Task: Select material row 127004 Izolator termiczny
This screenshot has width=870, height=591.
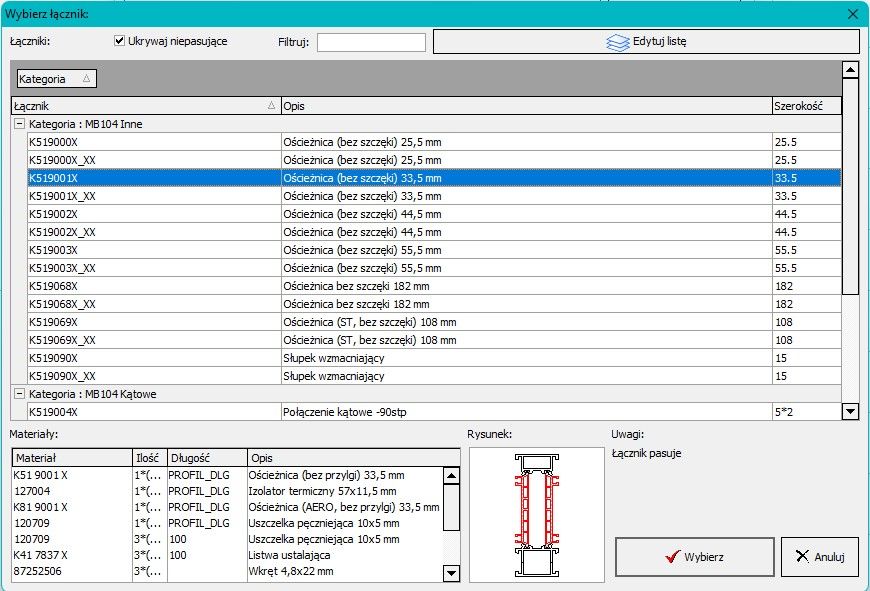Action: pyautogui.click(x=70, y=492)
